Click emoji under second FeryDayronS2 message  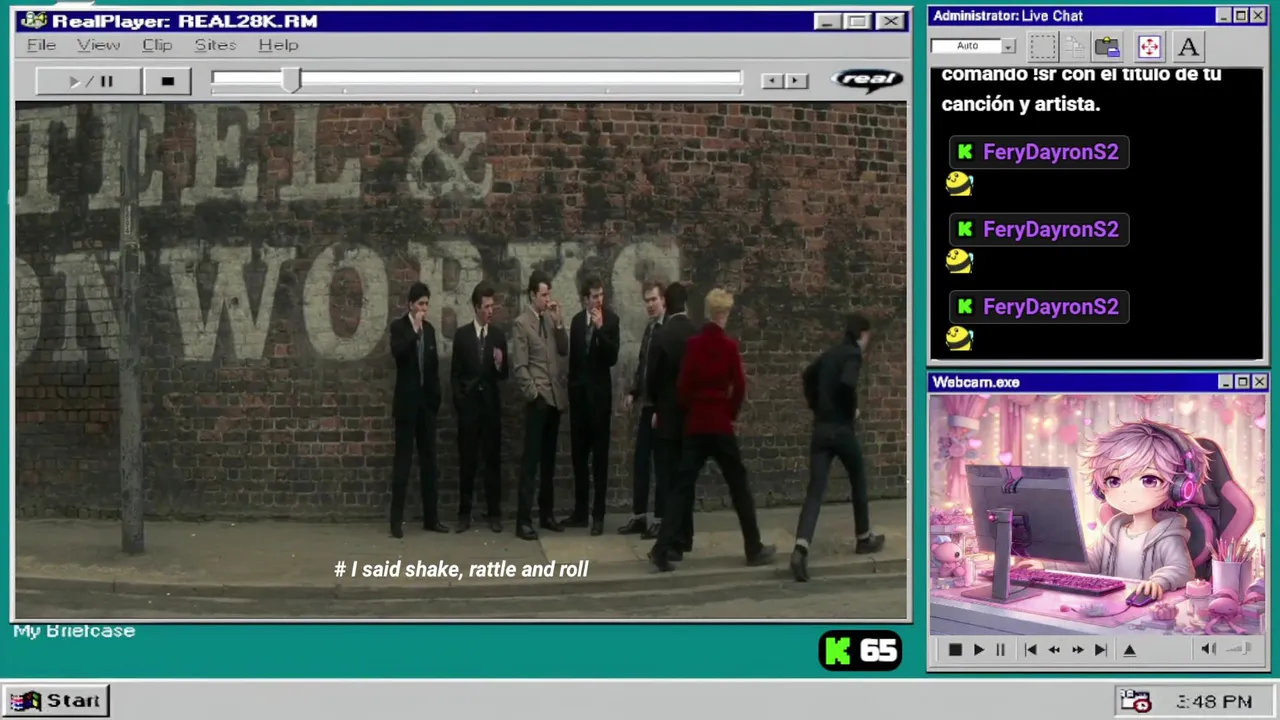point(959,261)
